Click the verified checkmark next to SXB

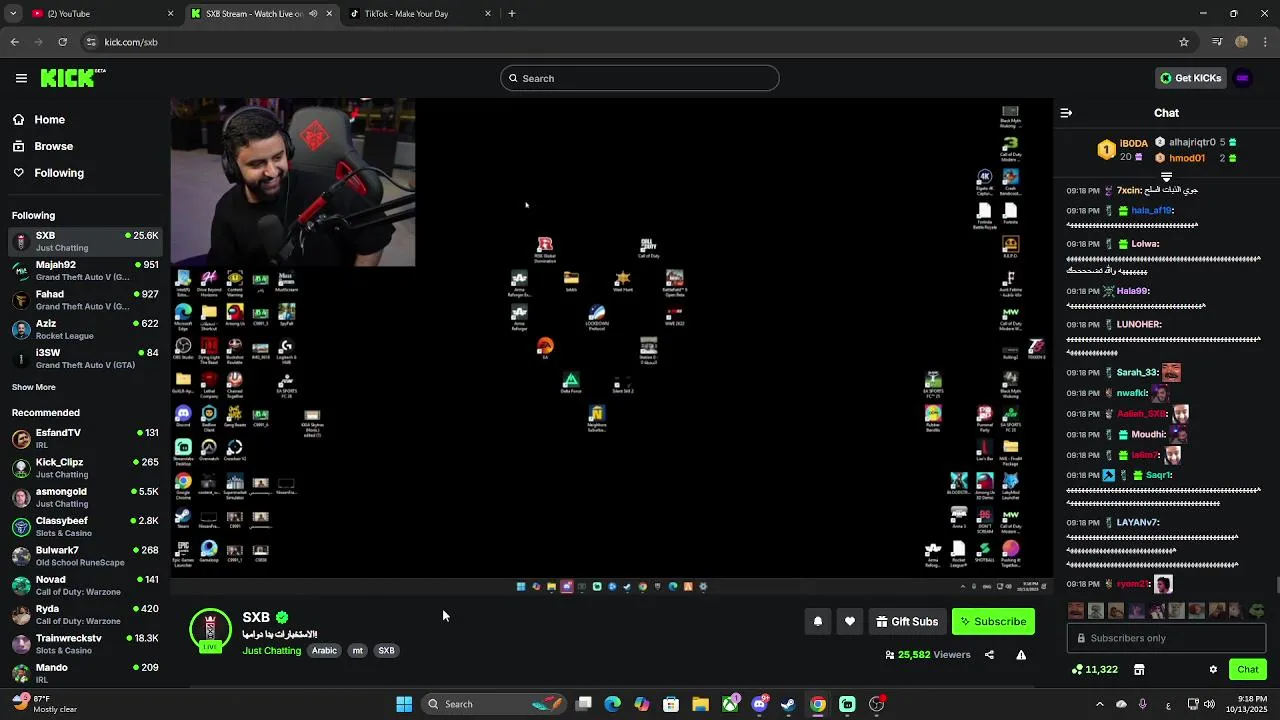282,618
